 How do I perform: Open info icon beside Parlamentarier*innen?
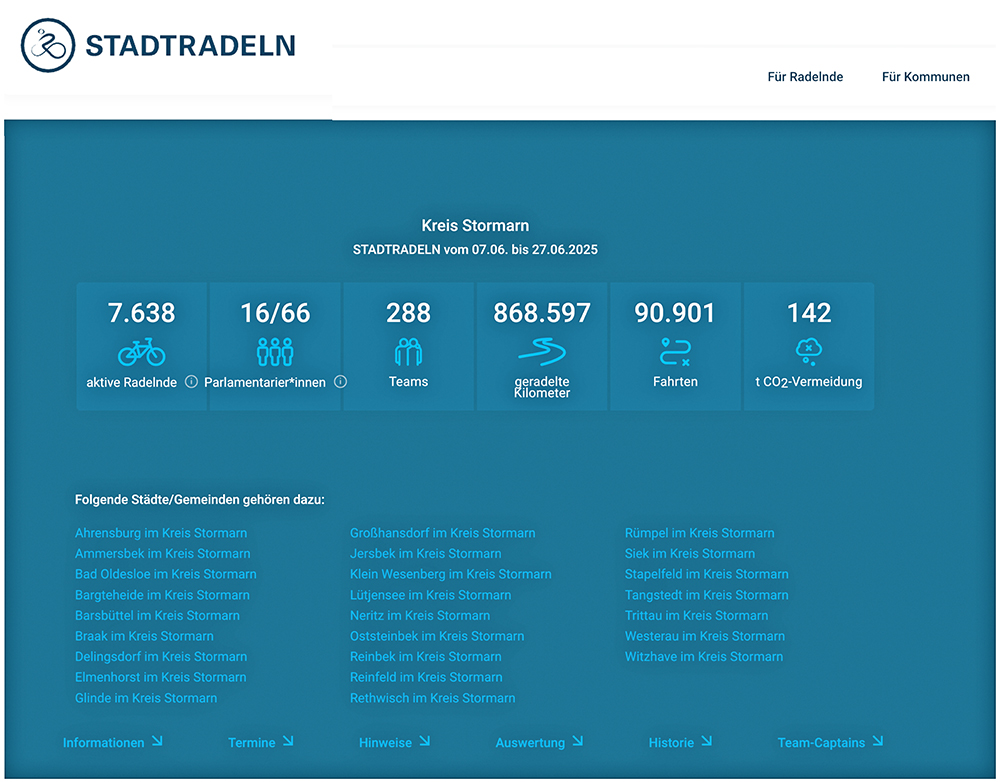click(x=341, y=381)
